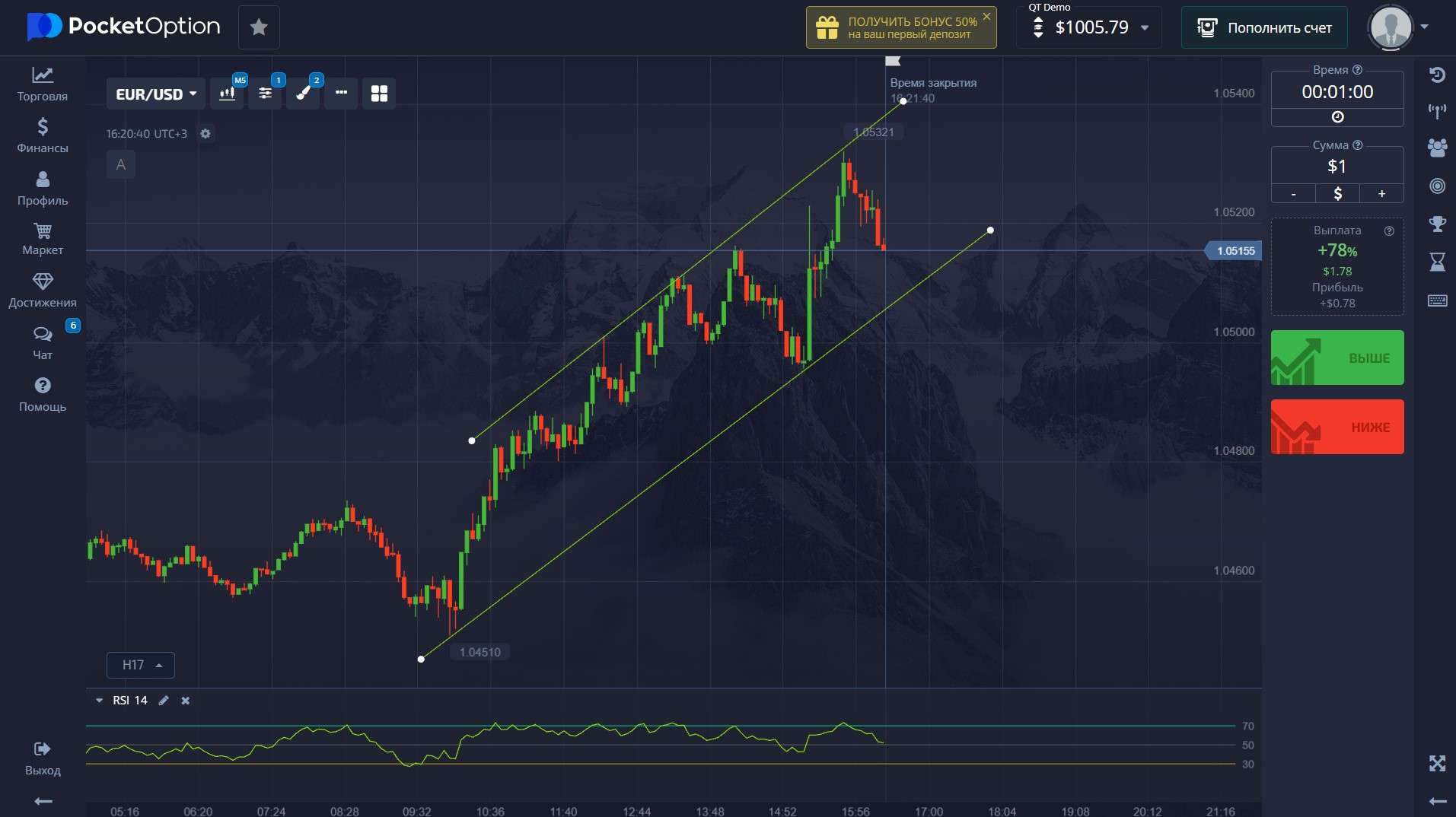1456x817 pixels.
Task: Click Пополнить счет deposit button
Action: [x=1264, y=27]
